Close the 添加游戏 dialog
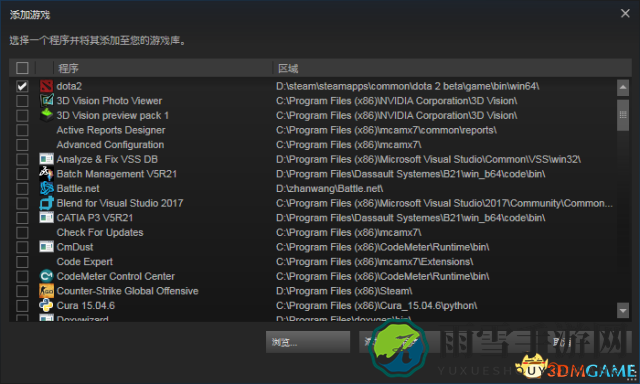 [625, 13]
